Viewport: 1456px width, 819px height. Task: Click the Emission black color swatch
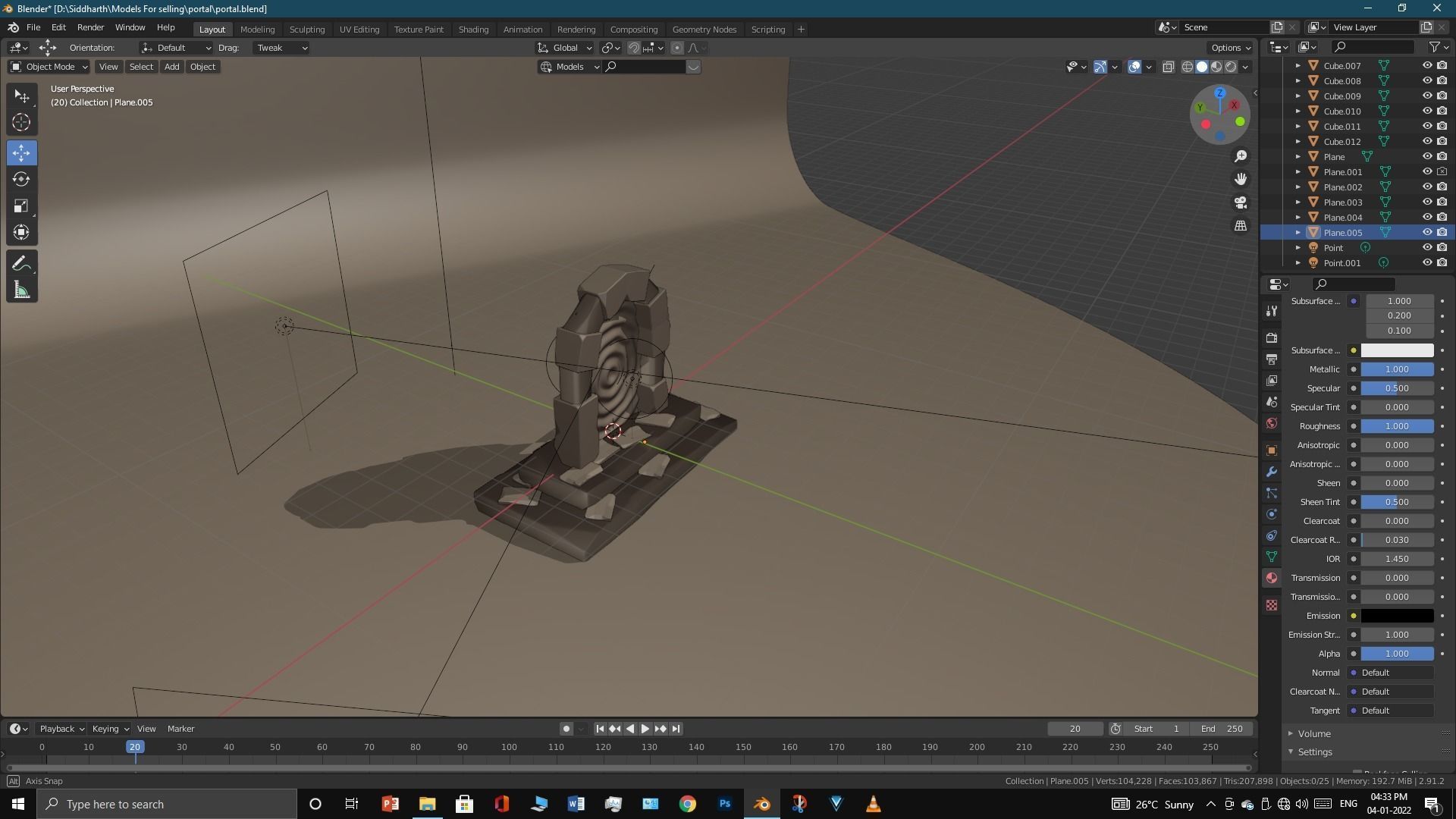1397,616
